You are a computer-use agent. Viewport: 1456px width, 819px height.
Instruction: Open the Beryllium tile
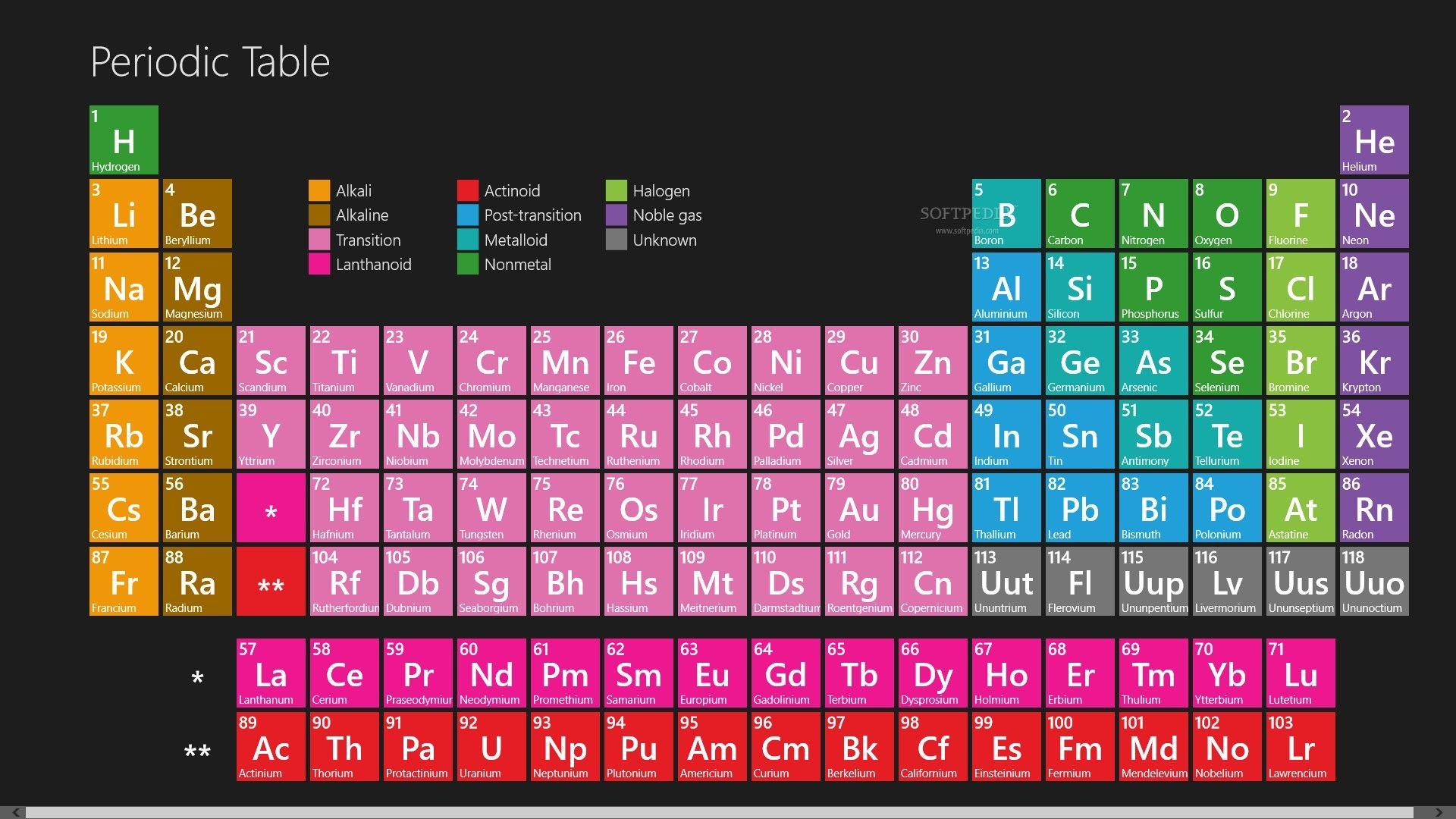point(197,213)
